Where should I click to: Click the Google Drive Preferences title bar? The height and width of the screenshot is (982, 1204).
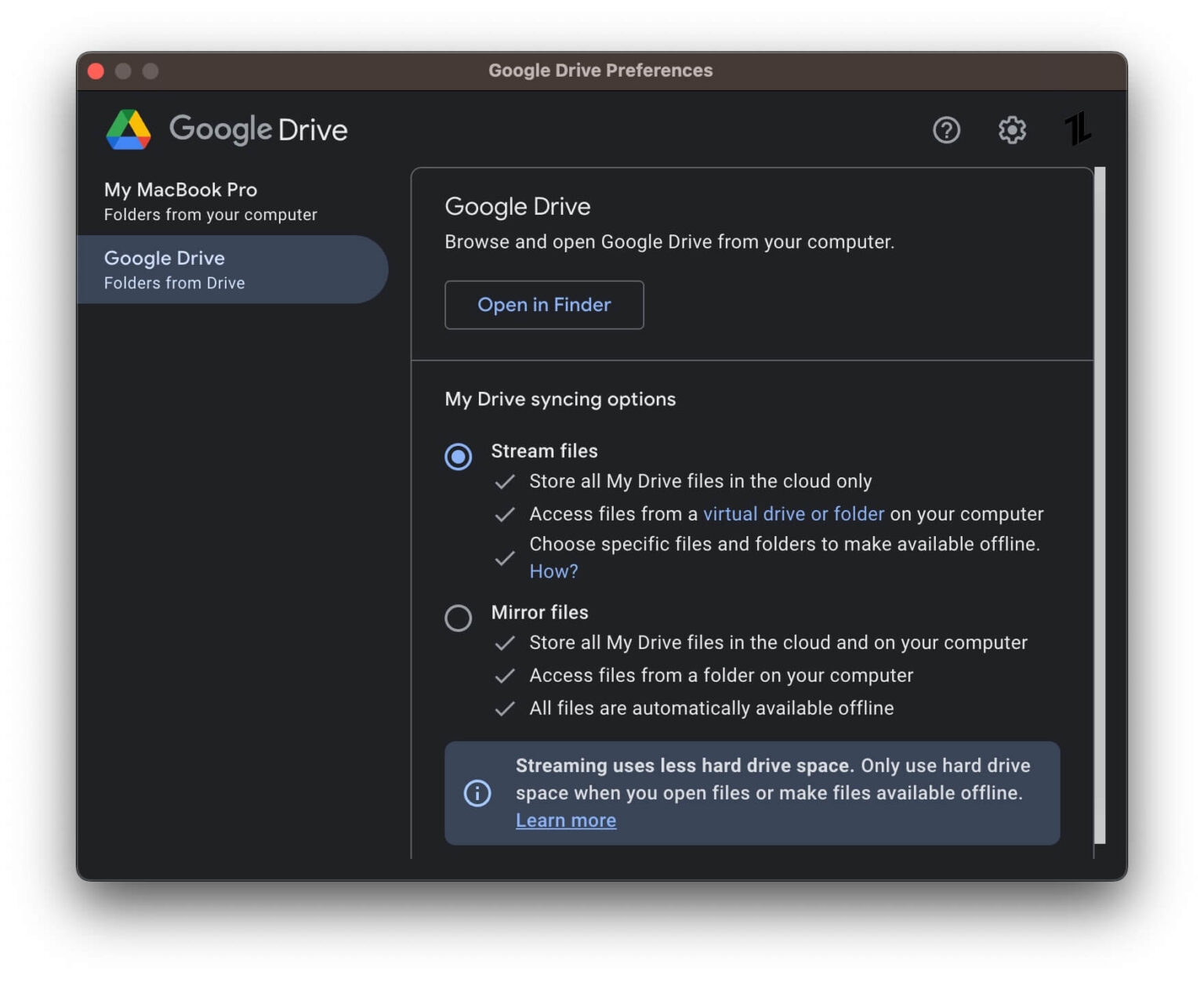coord(601,71)
